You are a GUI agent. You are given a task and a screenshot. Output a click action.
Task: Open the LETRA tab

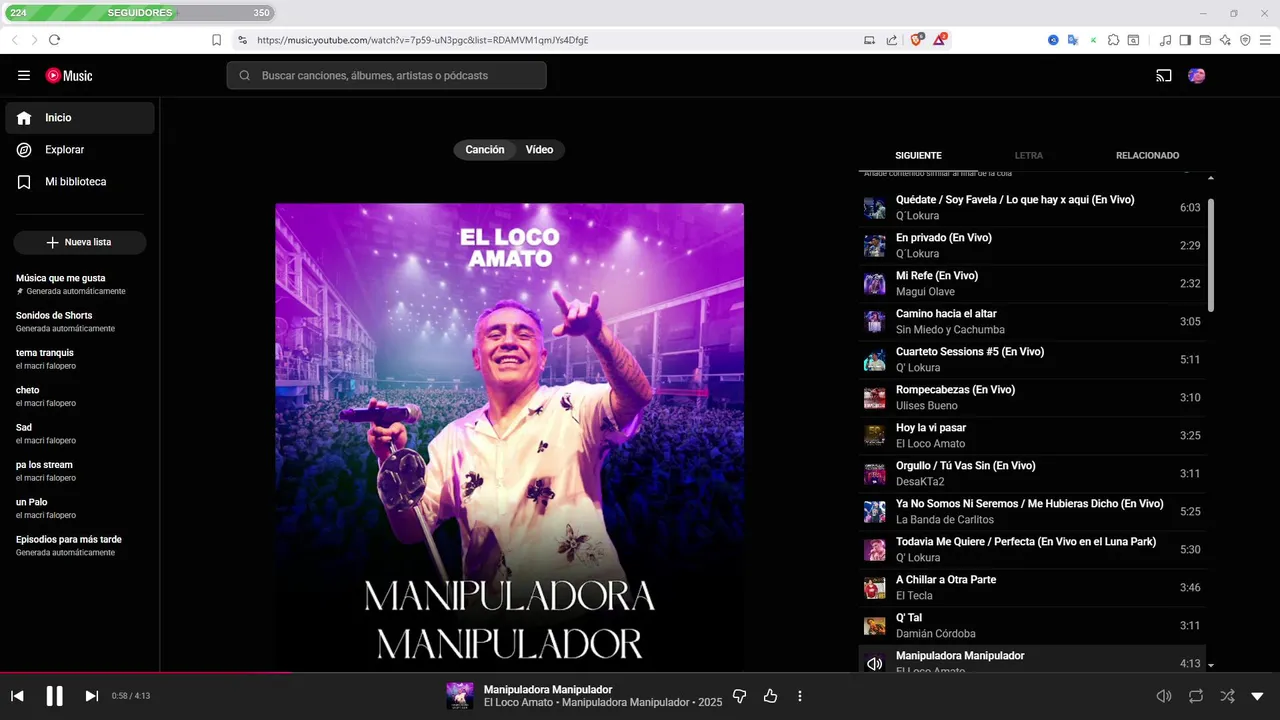(1029, 156)
